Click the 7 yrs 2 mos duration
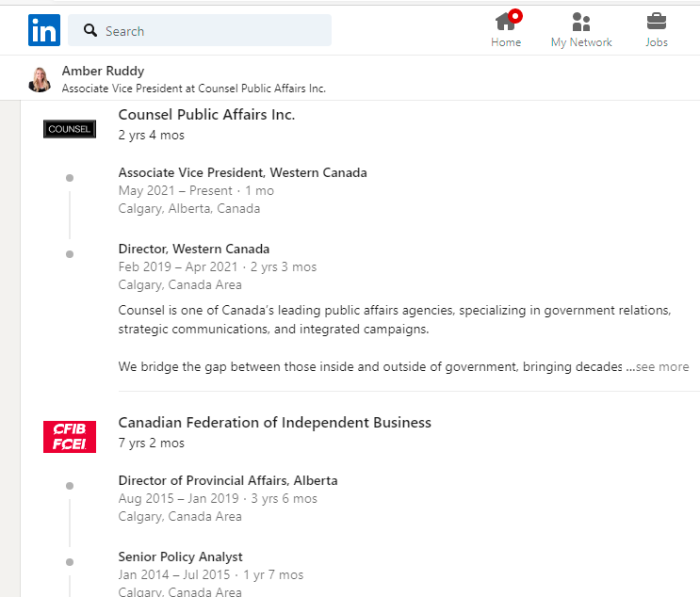 [151, 443]
